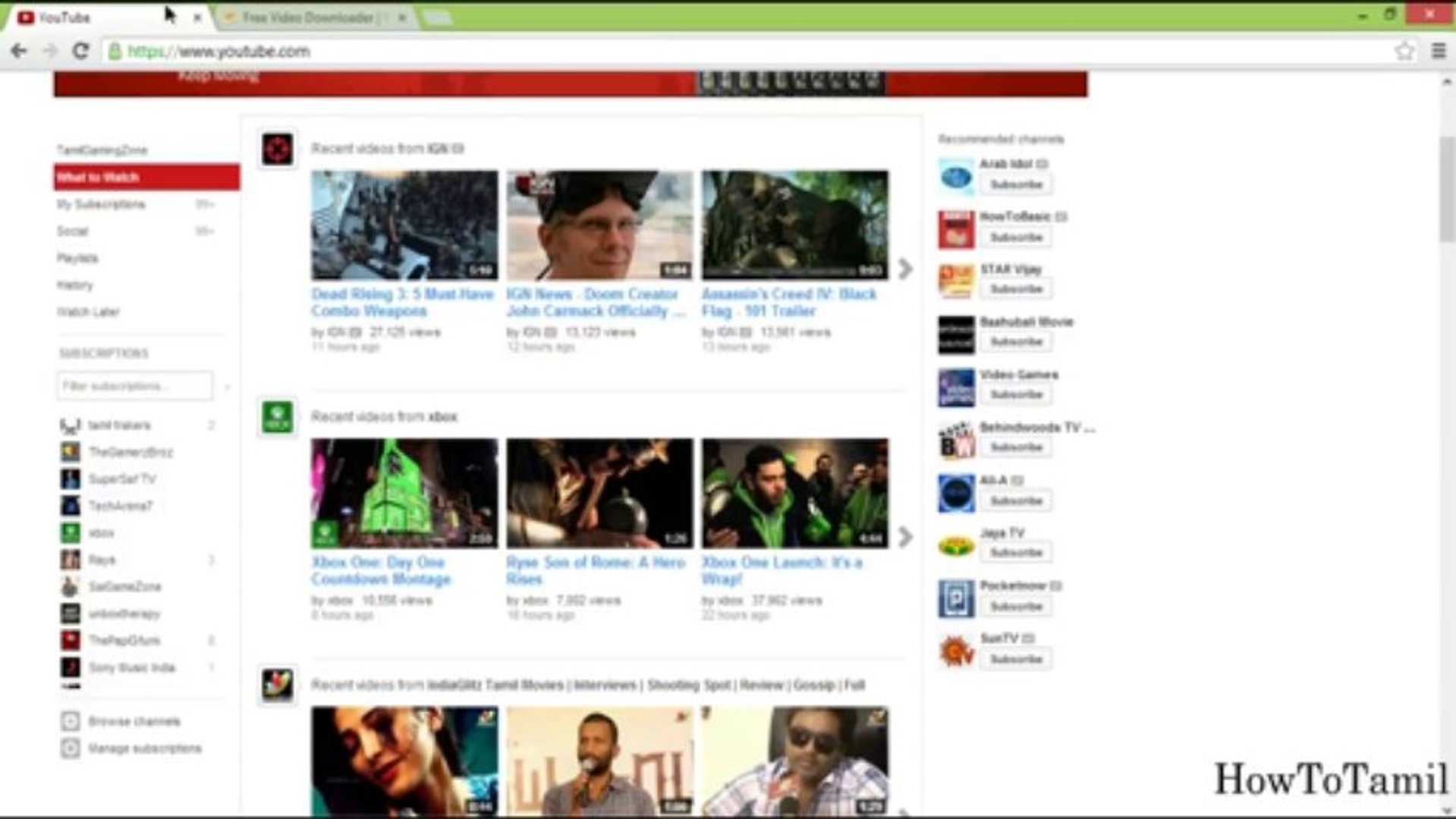Viewport: 1456px width, 819px height.
Task: Open the IGN News Doom Creator video link
Action: click(x=596, y=303)
